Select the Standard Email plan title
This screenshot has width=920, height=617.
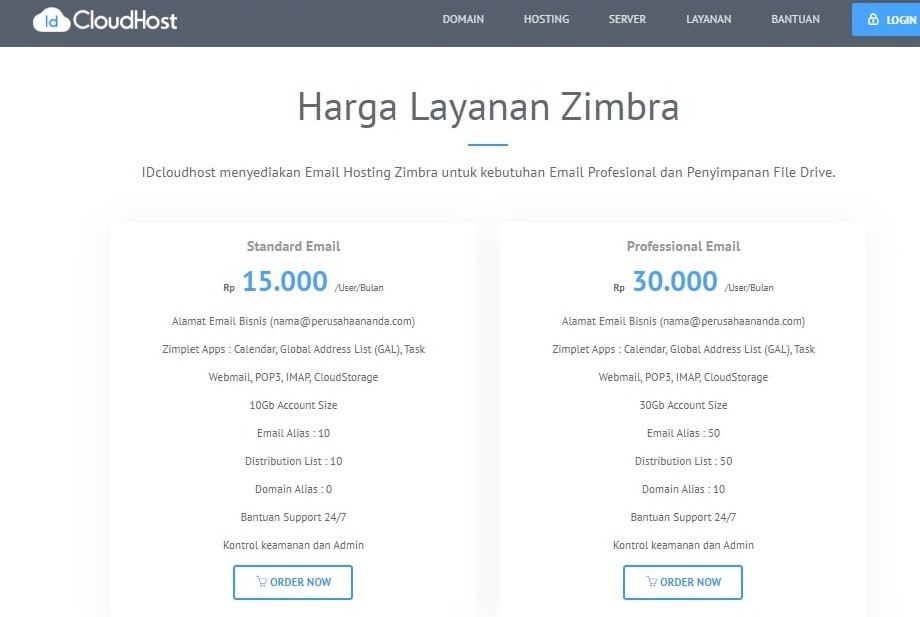293,246
